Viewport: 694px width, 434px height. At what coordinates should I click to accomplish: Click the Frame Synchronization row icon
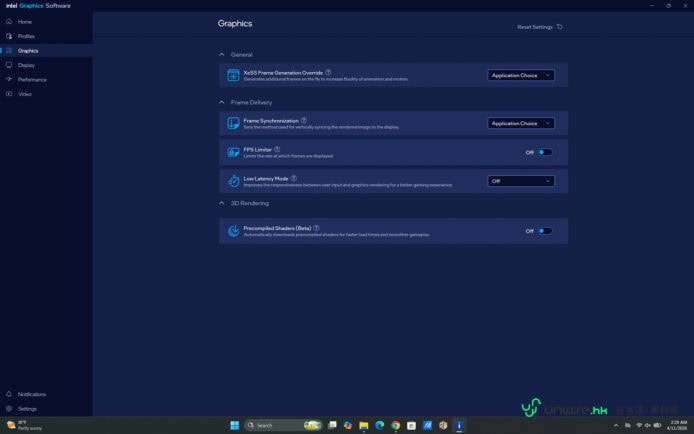coord(233,123)
